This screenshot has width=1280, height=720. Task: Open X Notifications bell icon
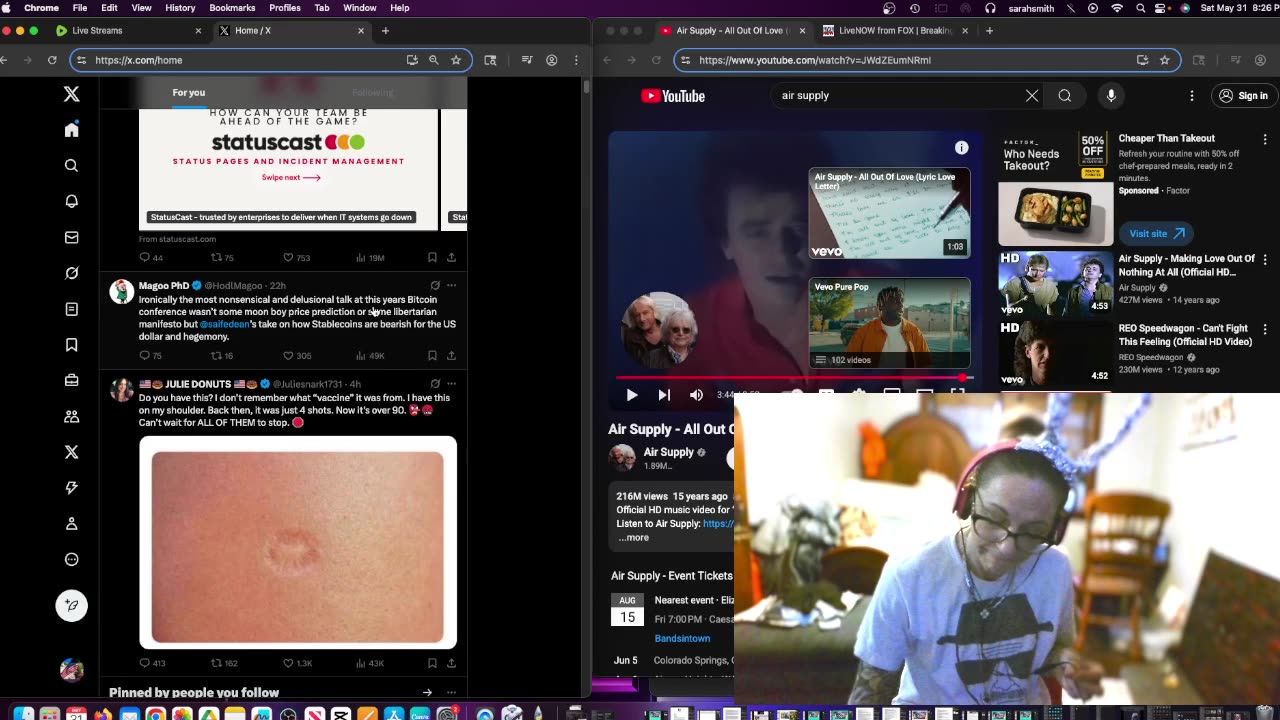[71, 202]
